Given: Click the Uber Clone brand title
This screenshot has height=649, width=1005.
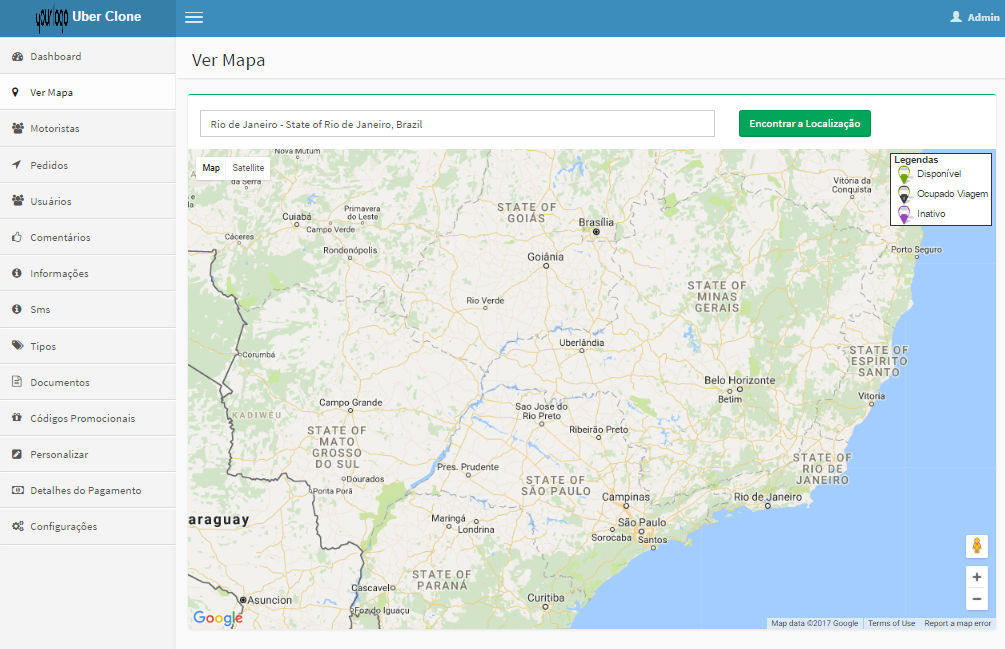Looking at the screenshot, I should click(x=106, y=17).
